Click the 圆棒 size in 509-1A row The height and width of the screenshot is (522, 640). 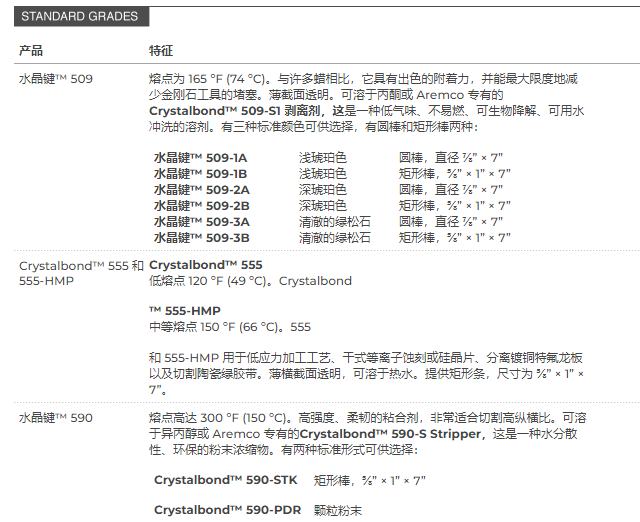pyautogui.click(x=451, y=158)
